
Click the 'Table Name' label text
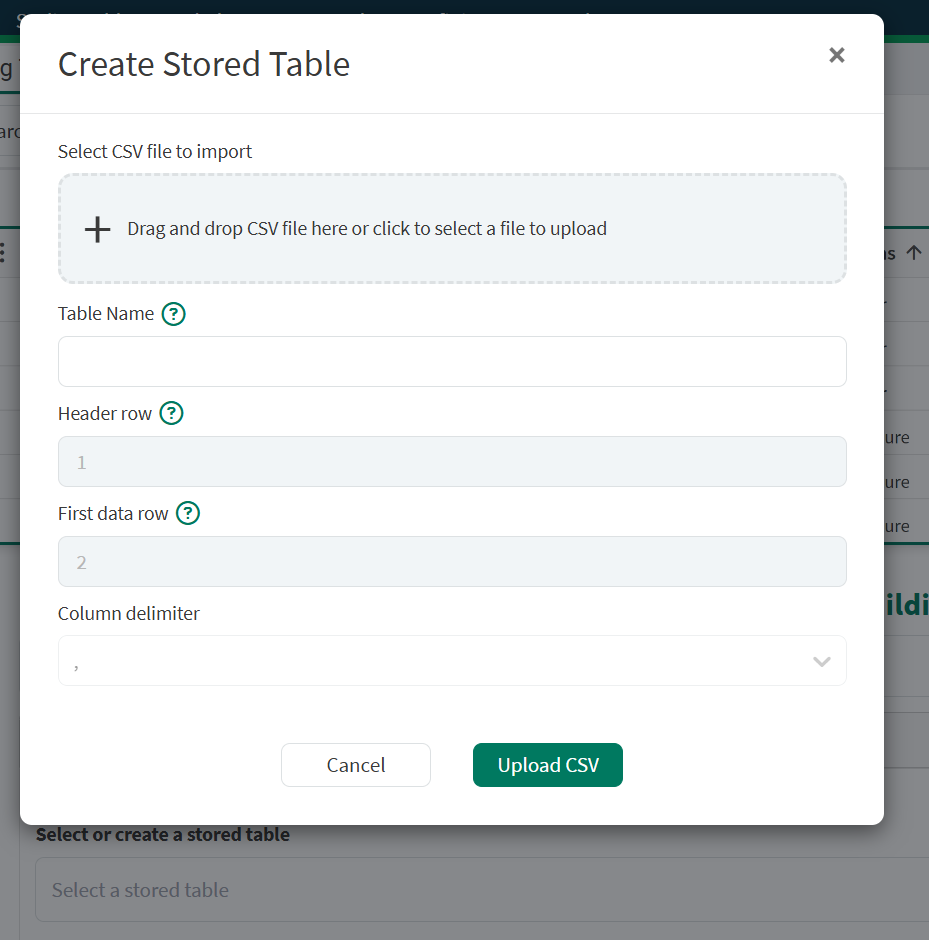(x=106, y=314)
